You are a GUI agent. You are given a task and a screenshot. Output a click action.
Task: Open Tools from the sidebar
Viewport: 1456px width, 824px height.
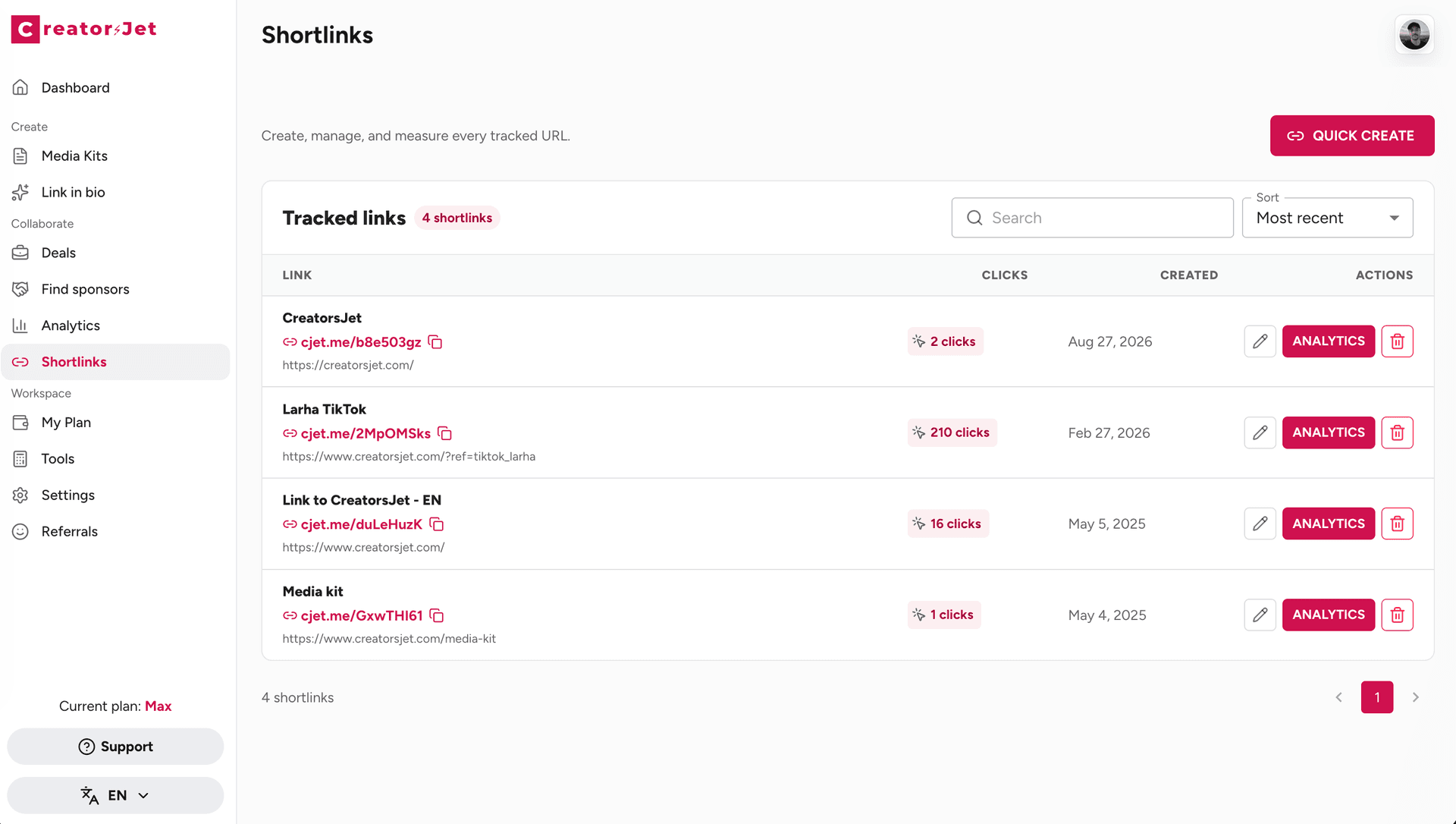(115, 458)
